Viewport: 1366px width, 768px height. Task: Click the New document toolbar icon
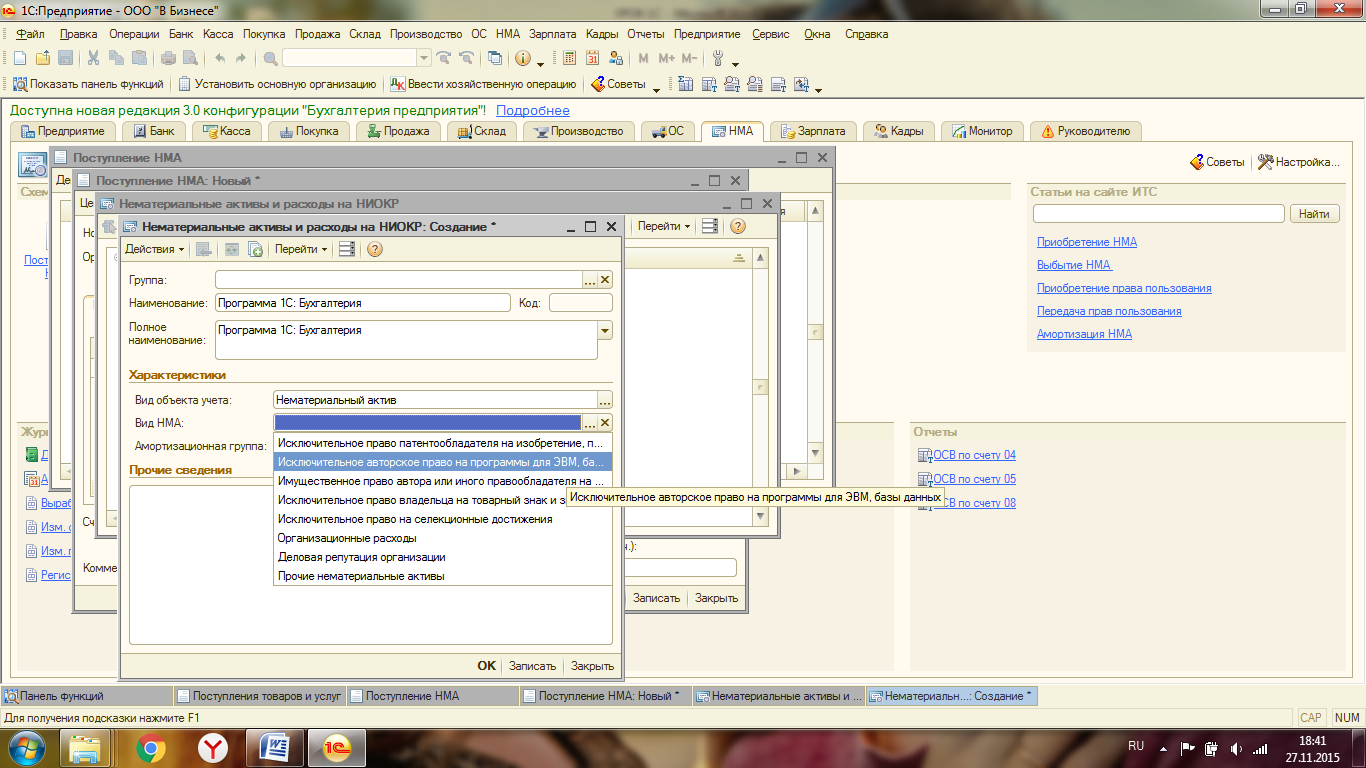pos(19,58)
